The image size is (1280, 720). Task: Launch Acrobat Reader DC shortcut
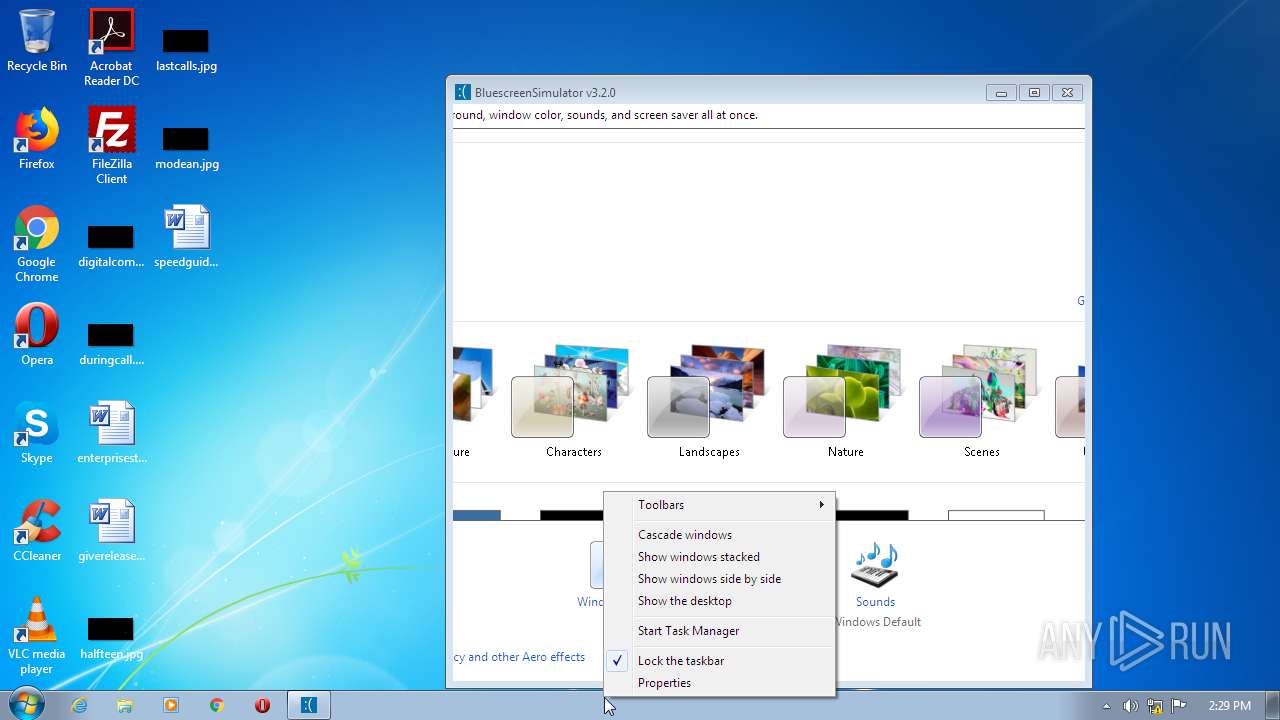tap(111, 47)
